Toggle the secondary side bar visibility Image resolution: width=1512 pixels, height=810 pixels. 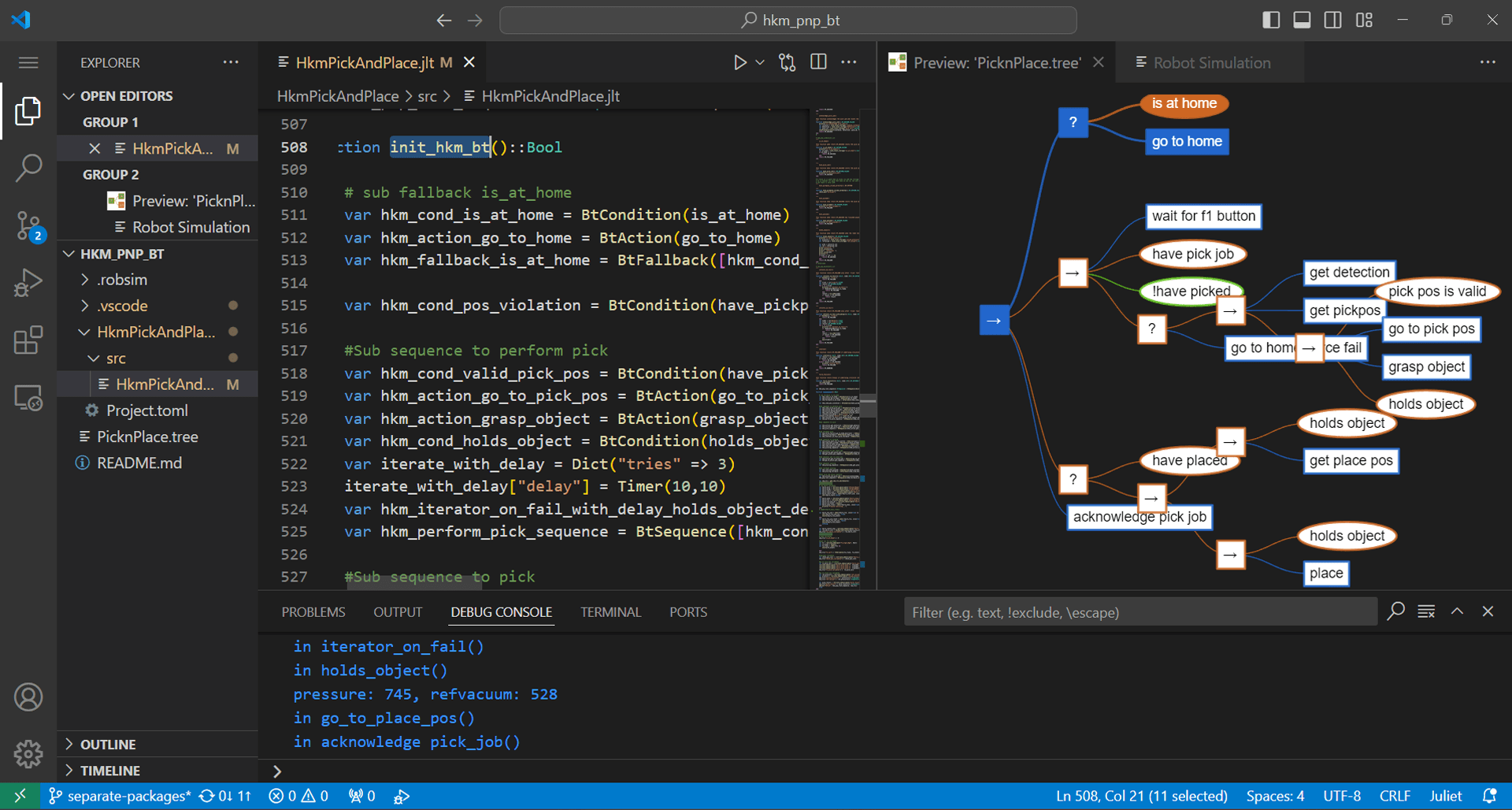tap(1332, 20)
